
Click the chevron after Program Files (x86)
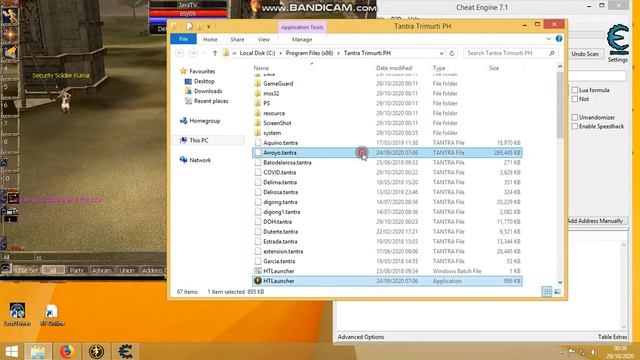338,53
